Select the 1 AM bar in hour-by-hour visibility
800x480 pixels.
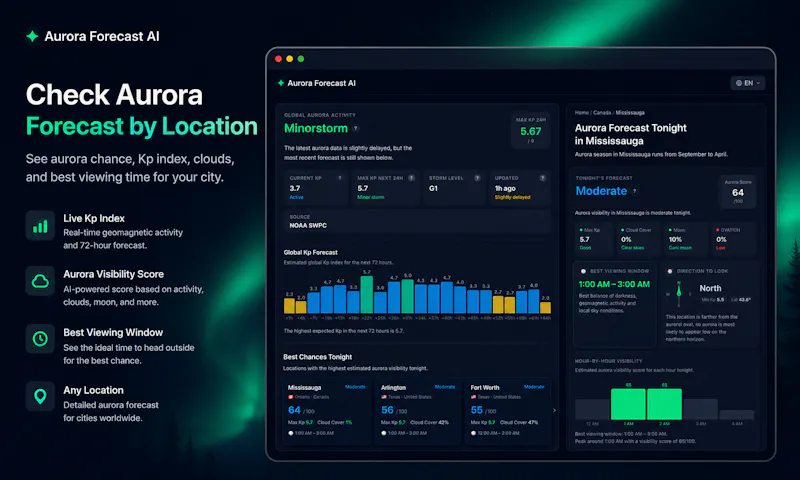tap(628, 404)
